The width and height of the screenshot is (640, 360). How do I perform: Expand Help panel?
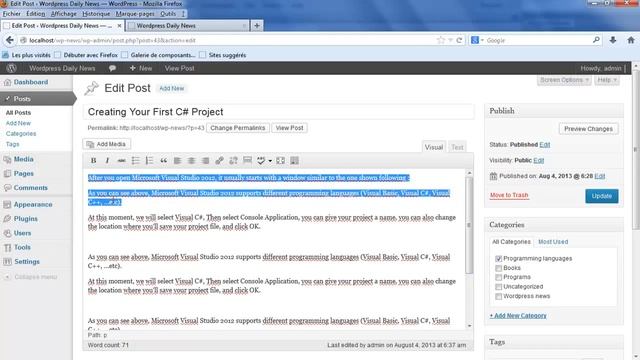click(607, 80)
